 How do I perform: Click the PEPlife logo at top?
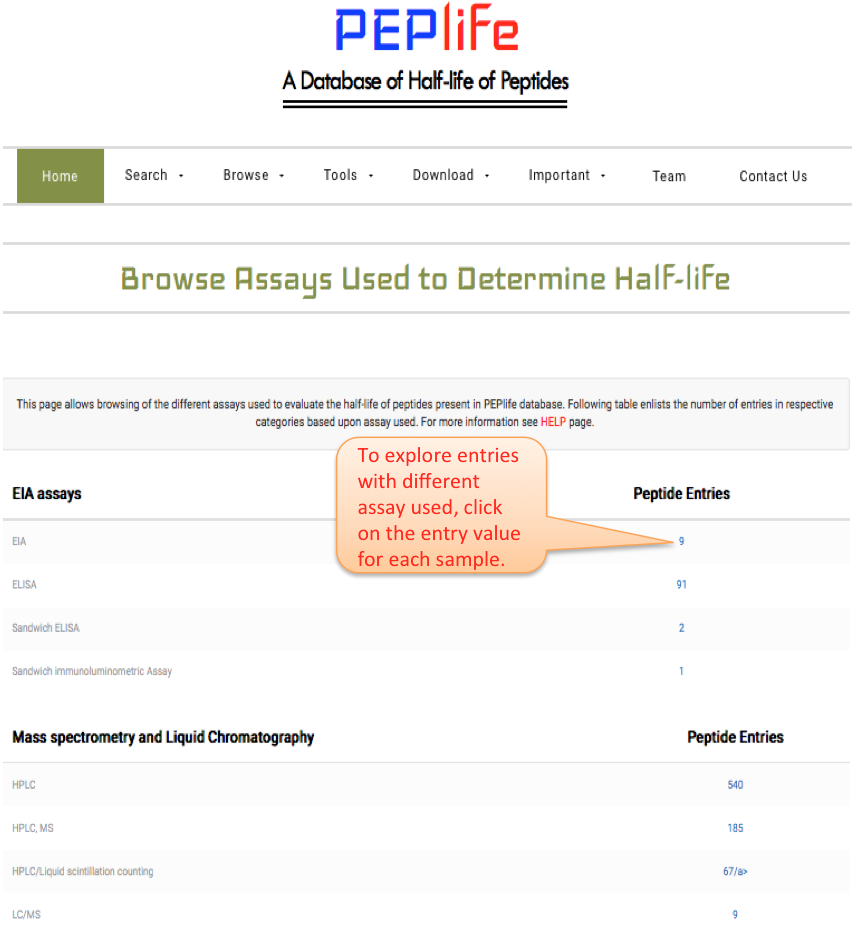coord(426,32)
